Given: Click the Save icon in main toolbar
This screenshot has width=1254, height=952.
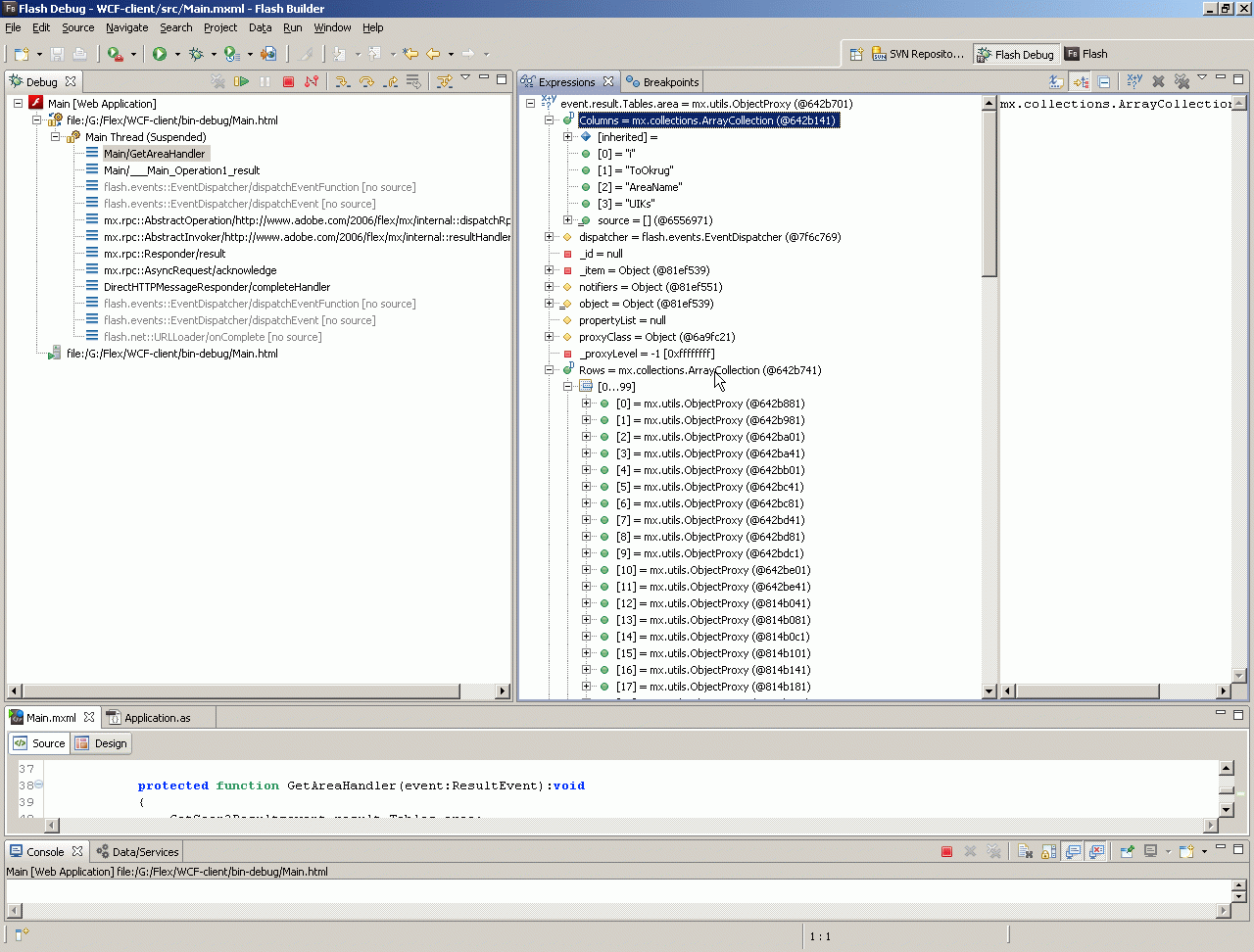Looking at the screenshot, I should pos(57,54).
